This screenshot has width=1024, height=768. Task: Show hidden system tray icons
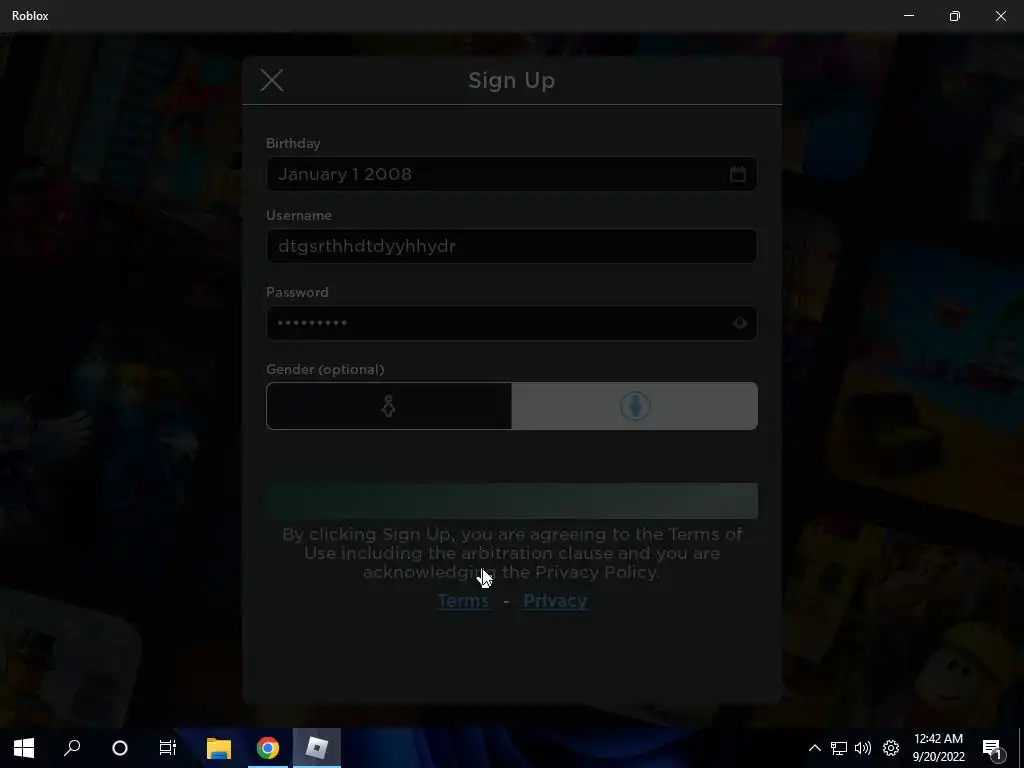click(814, 748)
